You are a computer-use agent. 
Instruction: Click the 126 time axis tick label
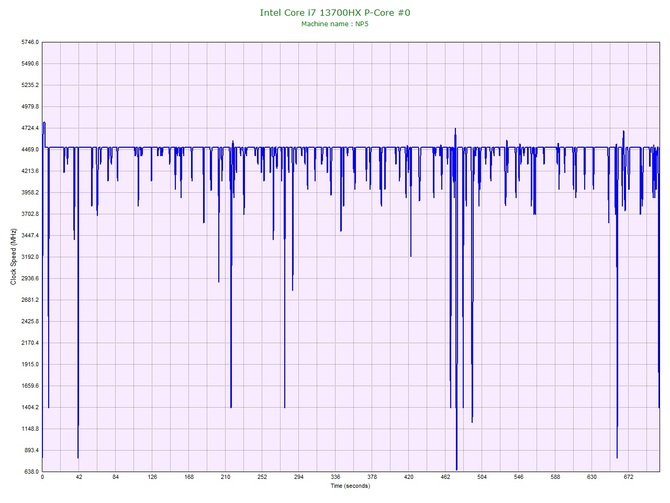(152, 477)
